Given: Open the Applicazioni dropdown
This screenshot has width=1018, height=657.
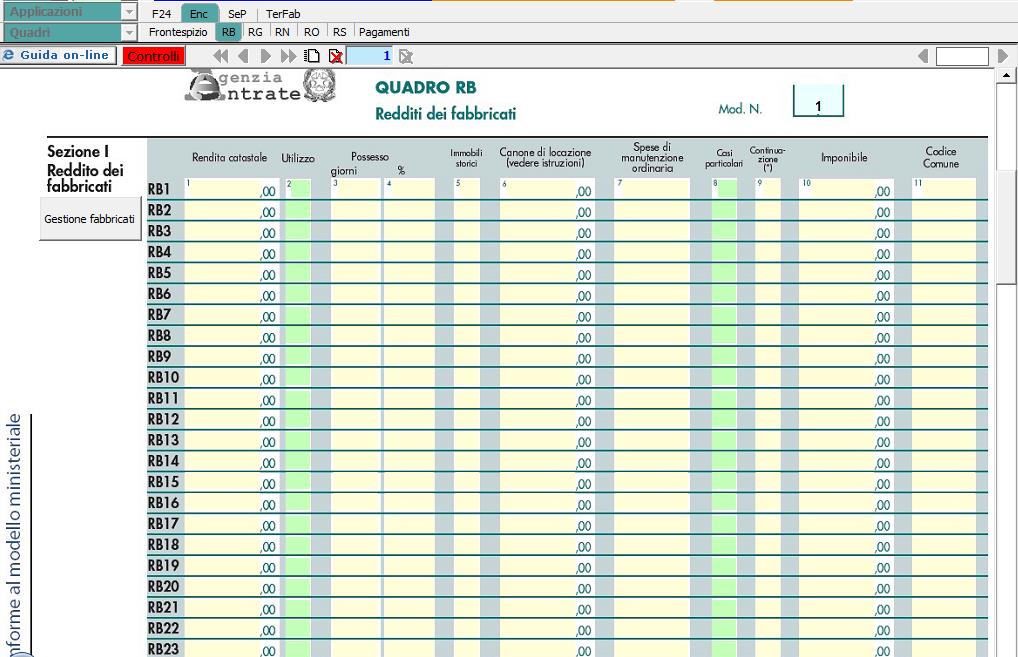Looking at the screenshot, I should click(x=129, y=12).
